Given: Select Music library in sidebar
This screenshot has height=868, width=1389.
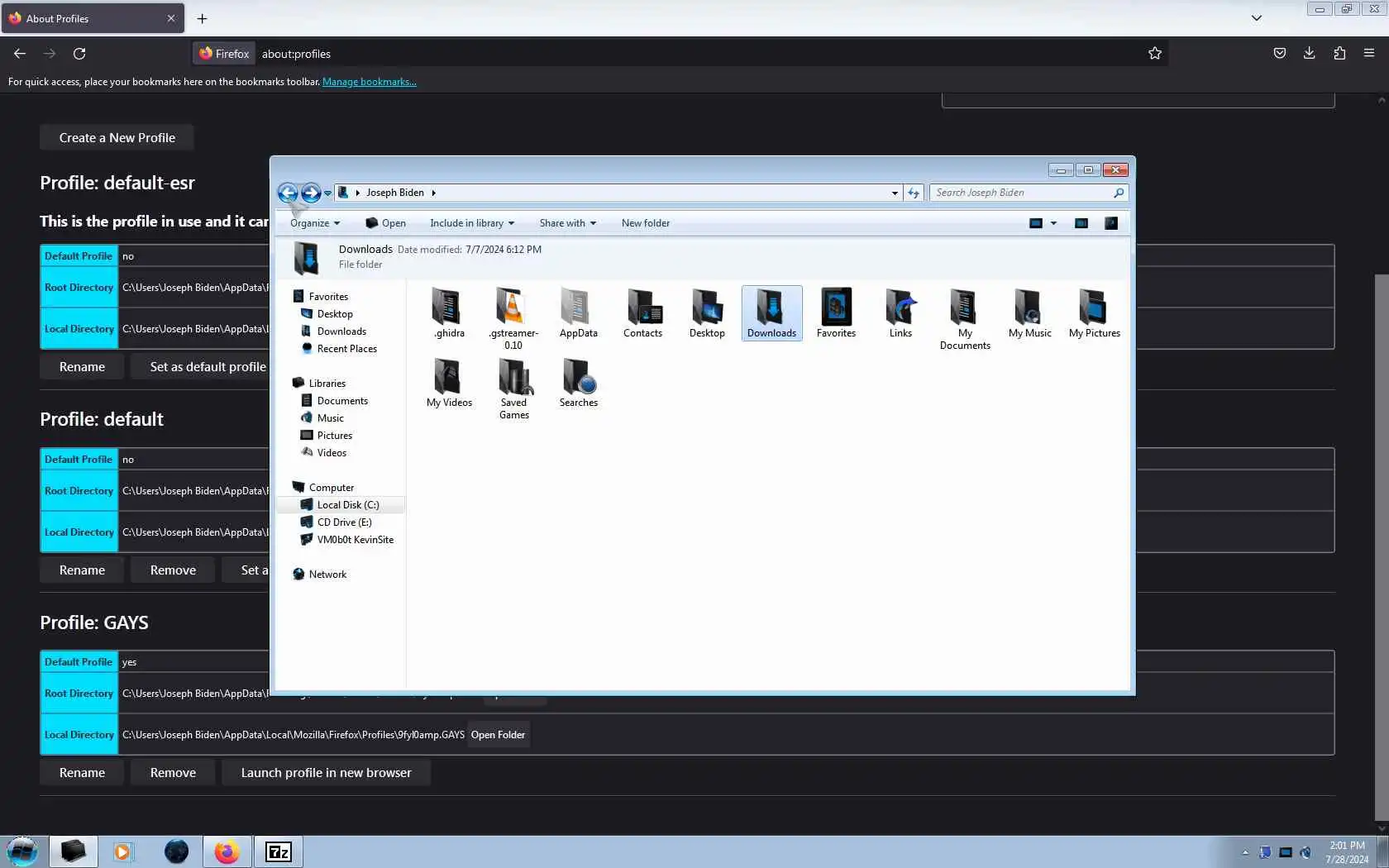Looking at the screenshot, I should point(329,418).
